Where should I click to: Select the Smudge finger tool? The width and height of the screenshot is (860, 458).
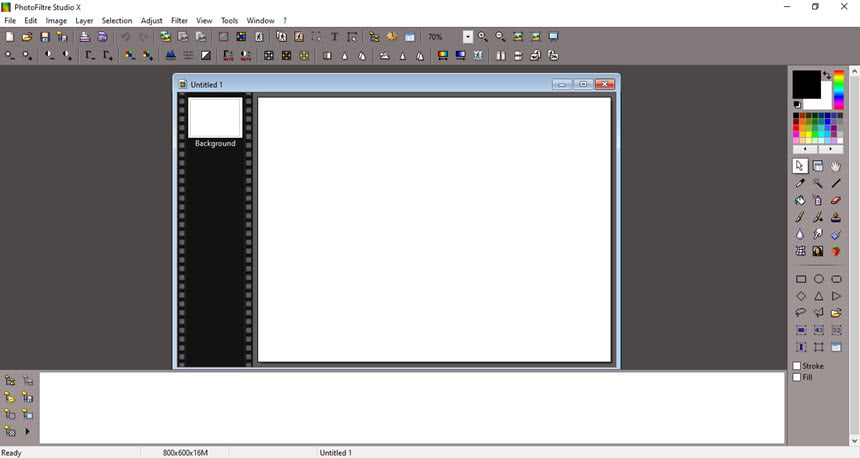[818, 234]
